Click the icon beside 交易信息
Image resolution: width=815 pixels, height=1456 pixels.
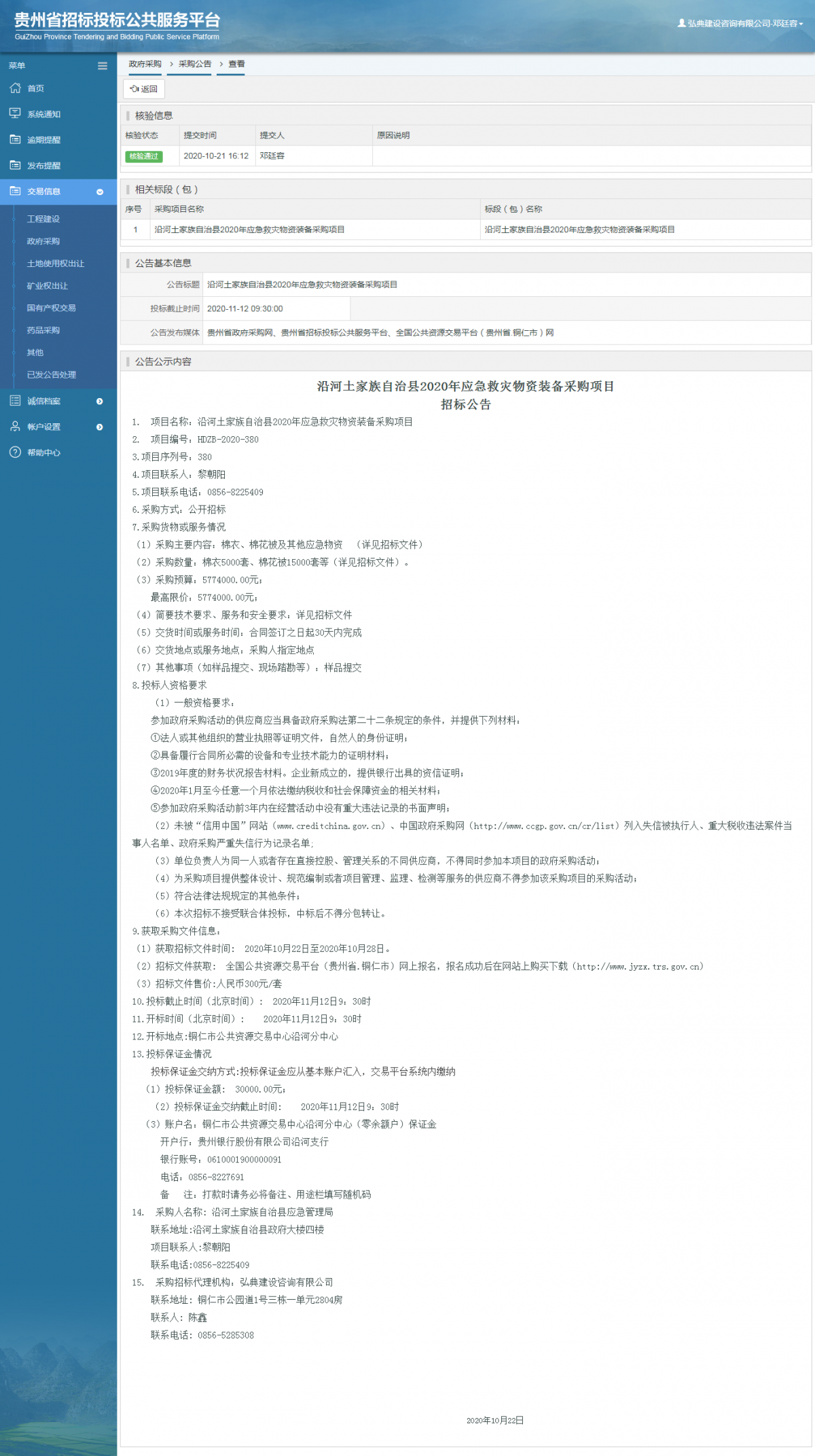tap(15, 191)
